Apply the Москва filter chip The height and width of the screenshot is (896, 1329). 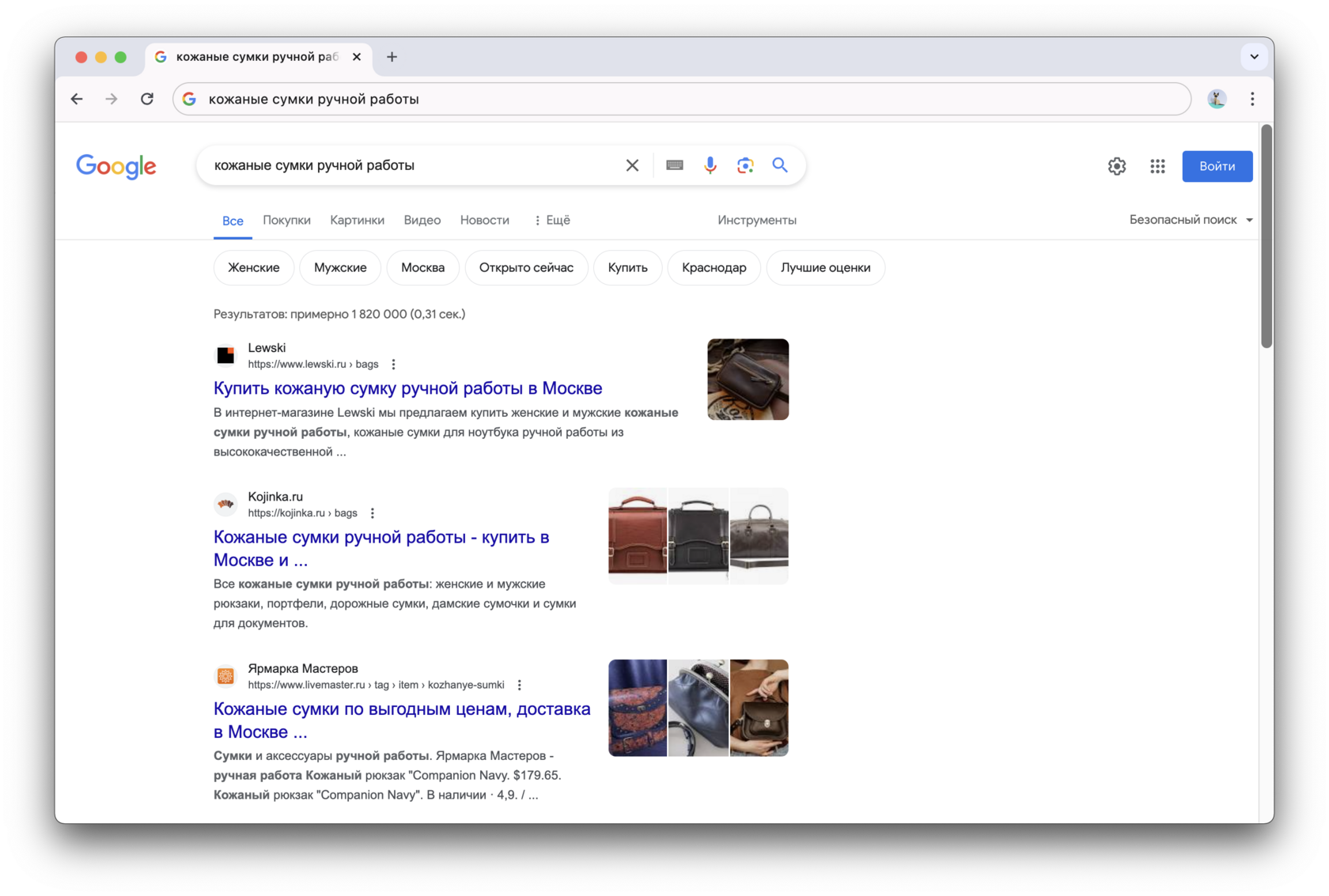coord(422,267)
